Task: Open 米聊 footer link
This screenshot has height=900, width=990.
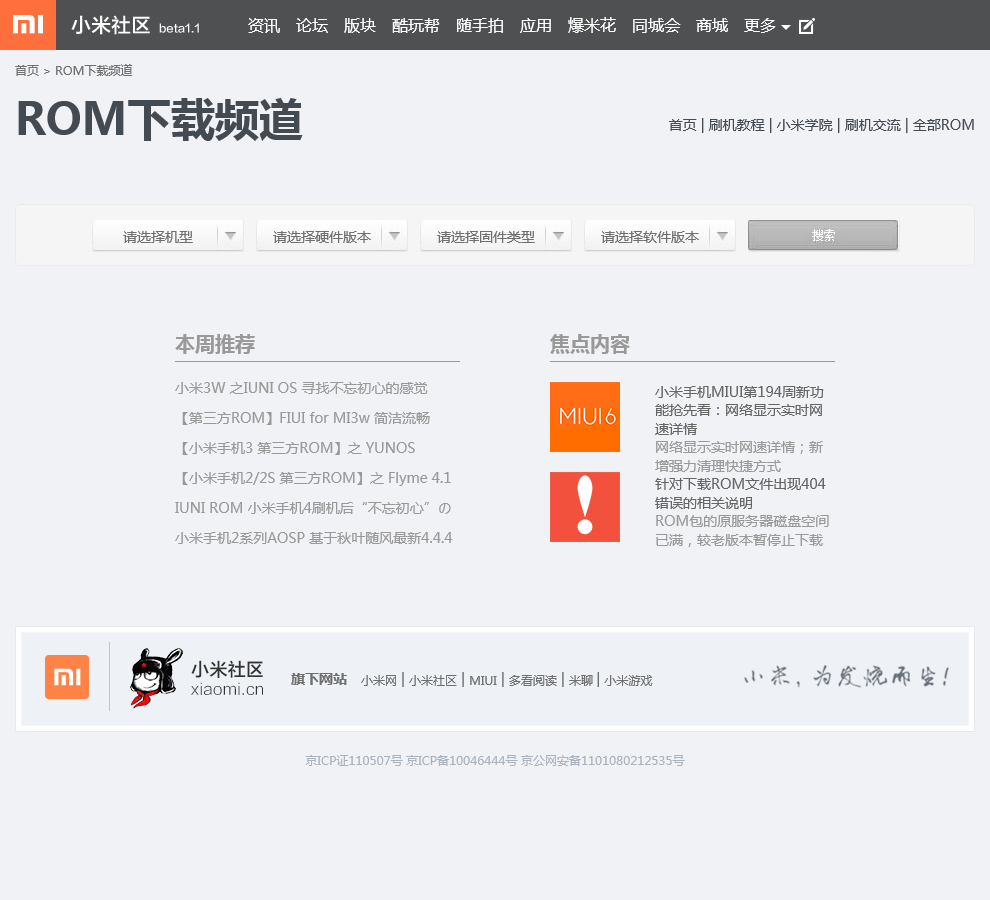Action: coord(581,681)
